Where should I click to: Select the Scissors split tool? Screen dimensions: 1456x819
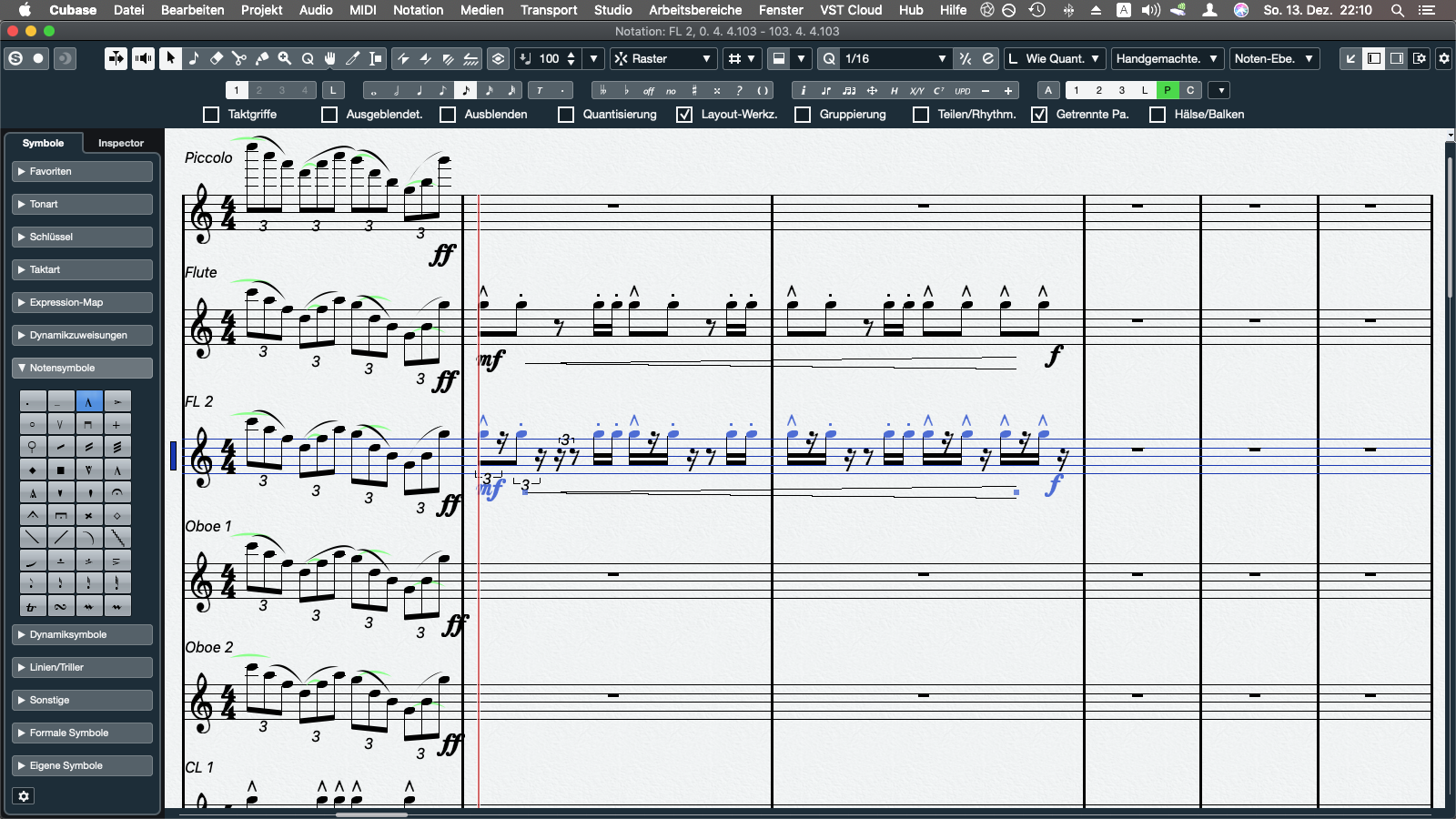[x=239, y=58]
